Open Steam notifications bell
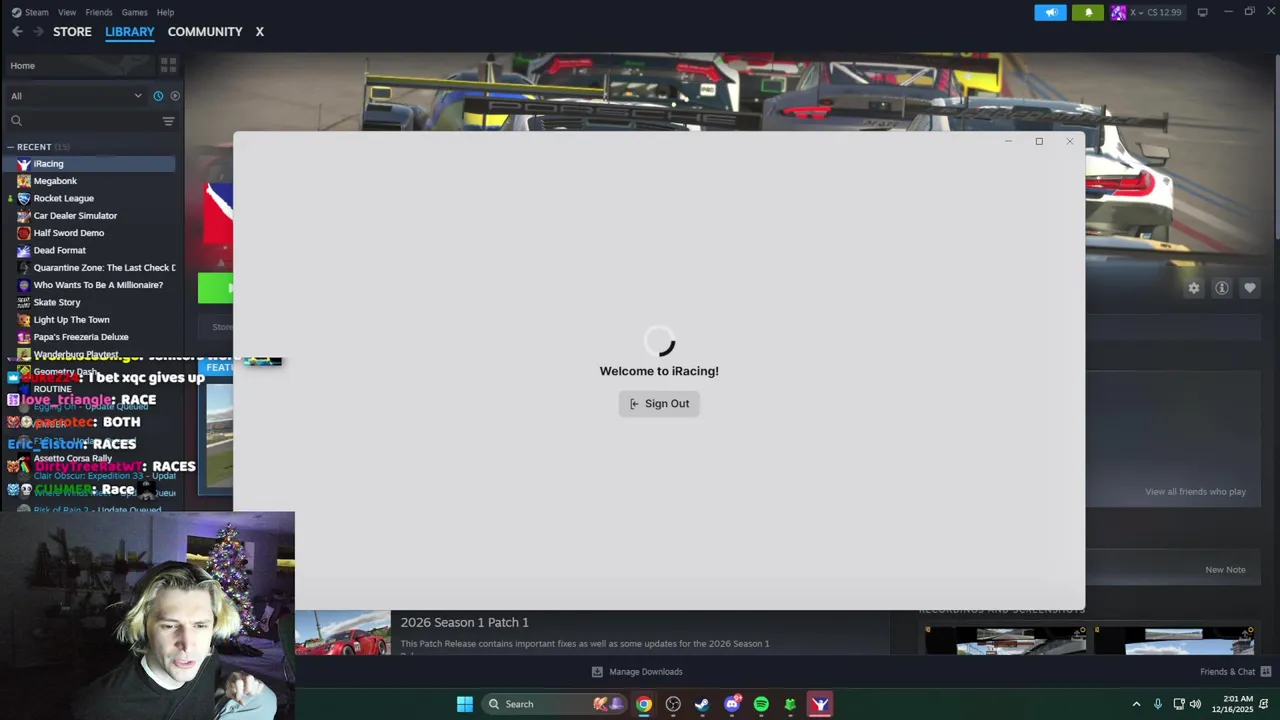Screen dimensions: 1280x720 (x=1088, y=12)
